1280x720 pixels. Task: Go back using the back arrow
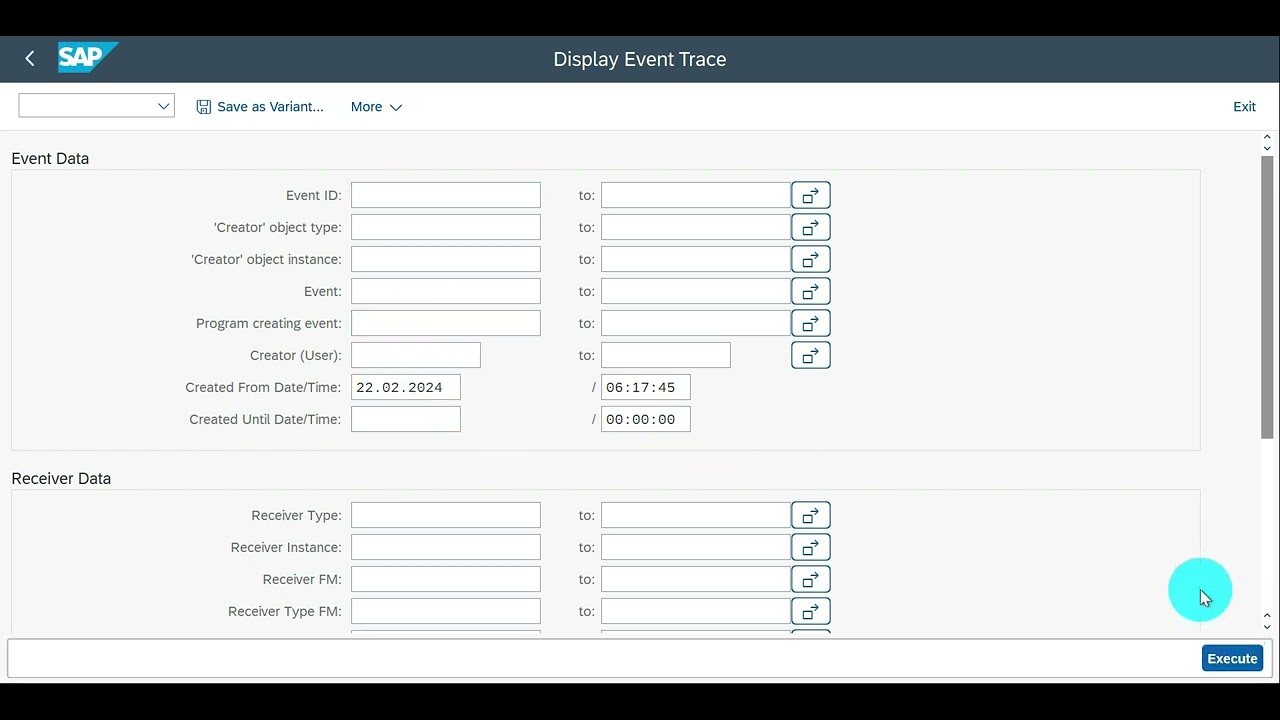point(30,59)
